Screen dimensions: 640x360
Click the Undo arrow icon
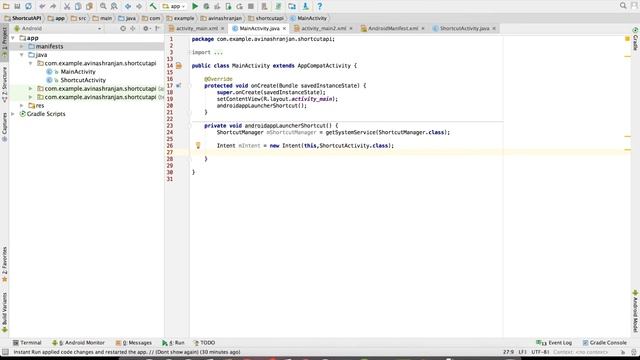(42, 6)
